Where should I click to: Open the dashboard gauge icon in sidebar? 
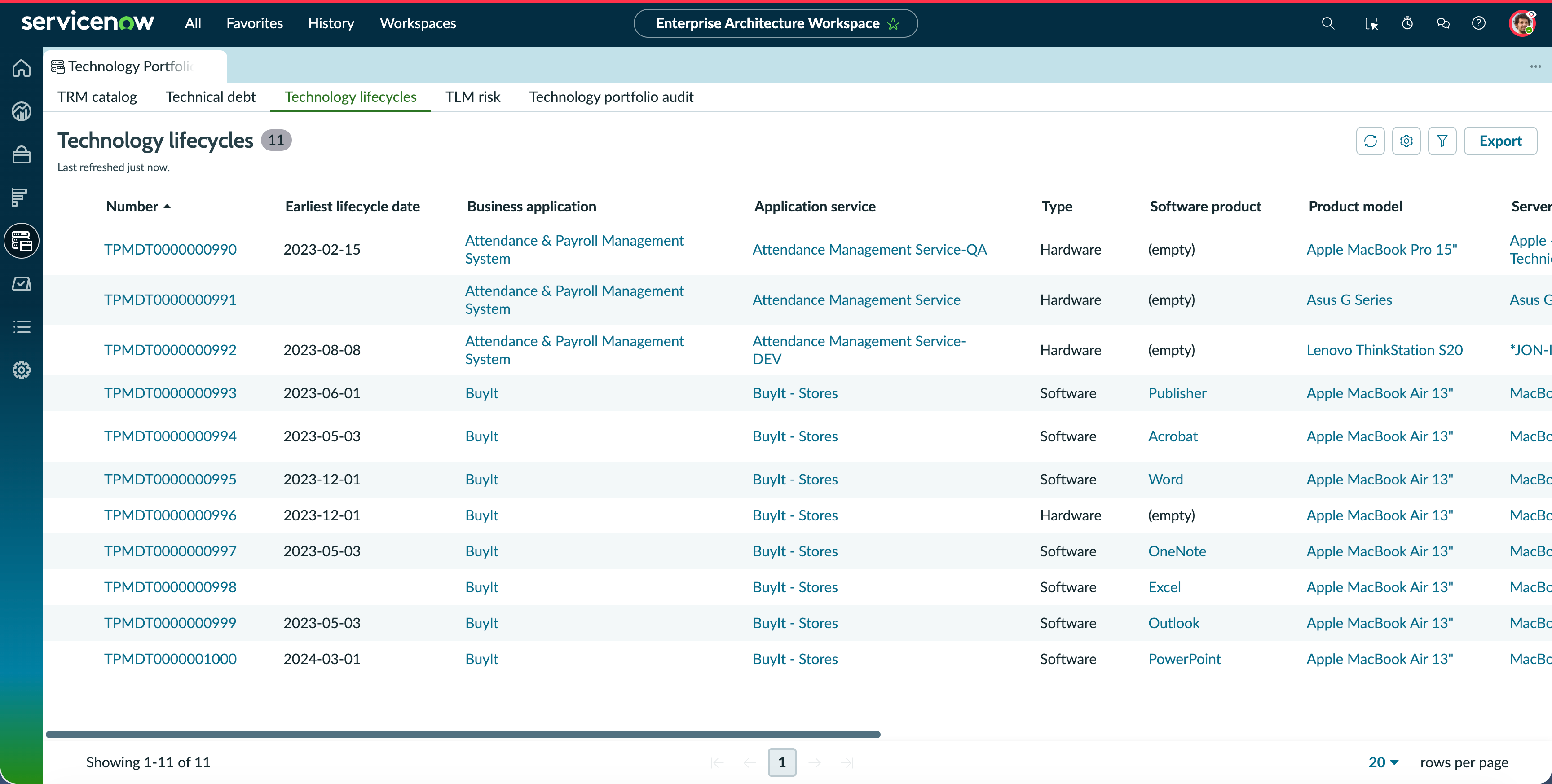22,111
